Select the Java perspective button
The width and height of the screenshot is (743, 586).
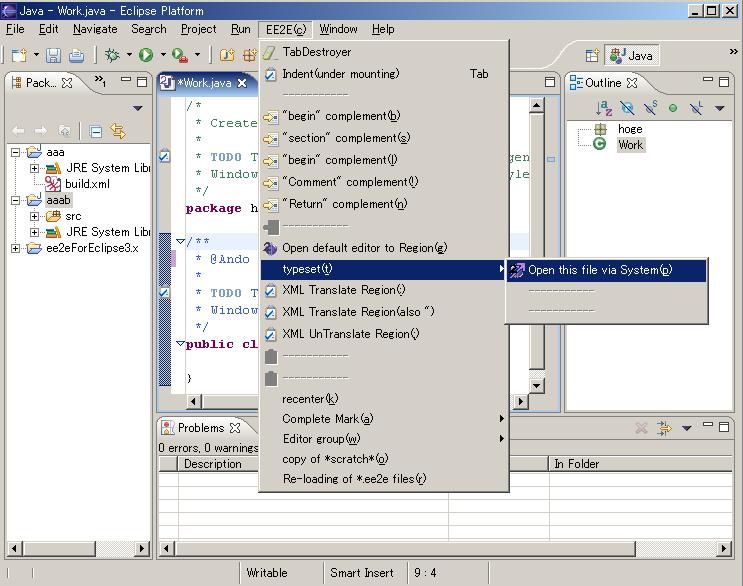click(632, 55)
